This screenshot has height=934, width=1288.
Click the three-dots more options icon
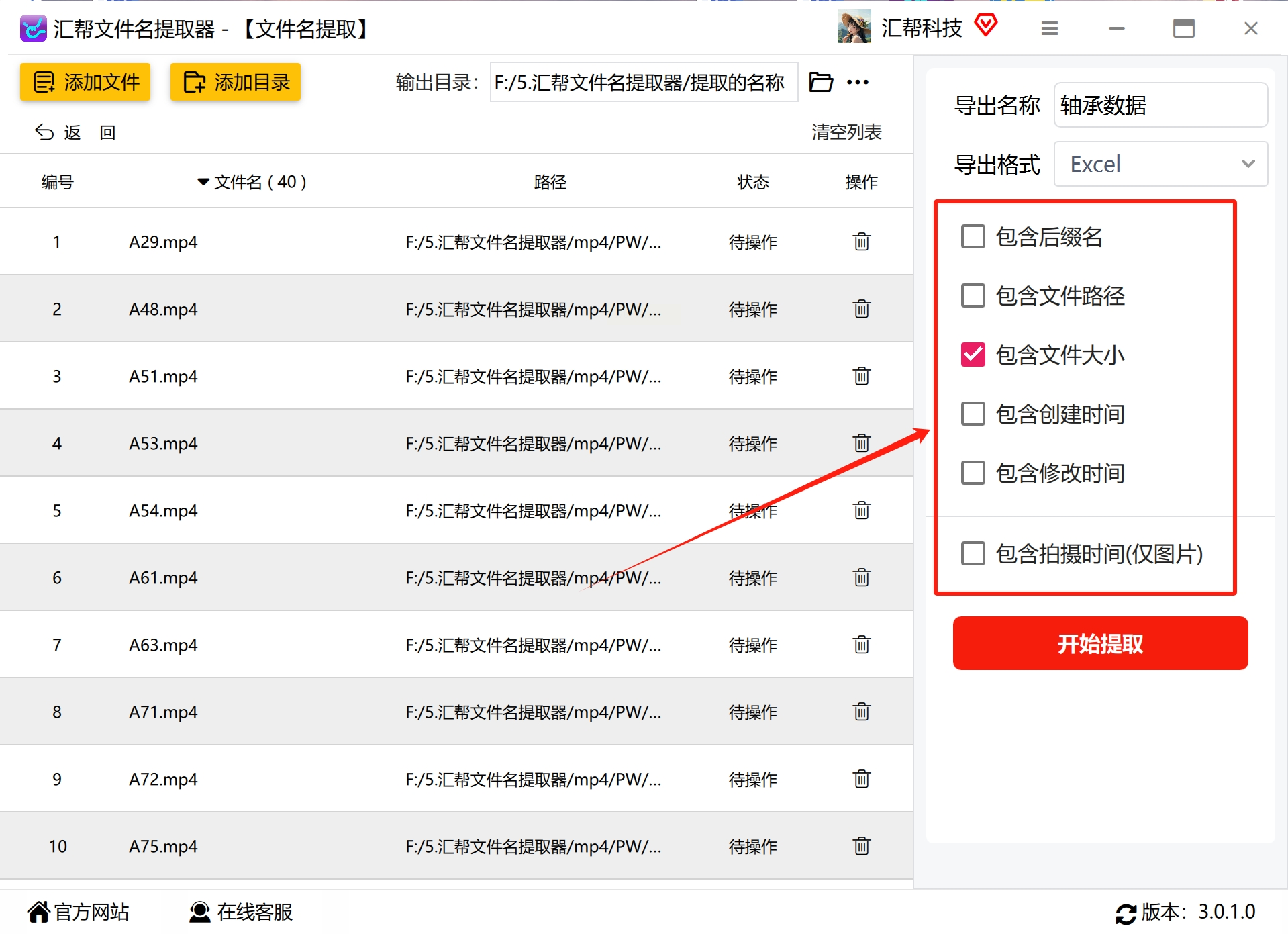(x=857, y=82)
